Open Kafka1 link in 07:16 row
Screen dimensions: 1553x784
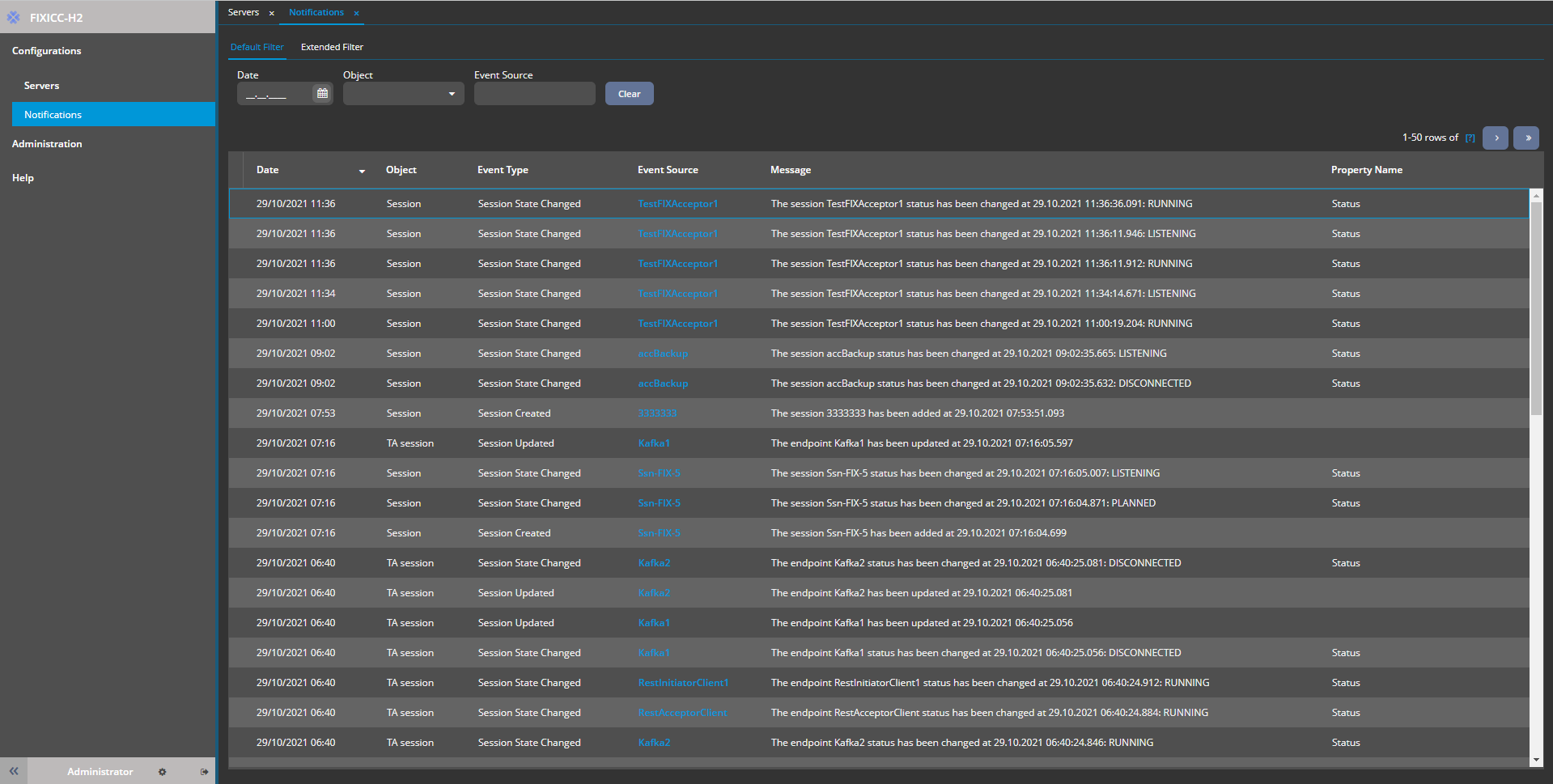(654, 443)
